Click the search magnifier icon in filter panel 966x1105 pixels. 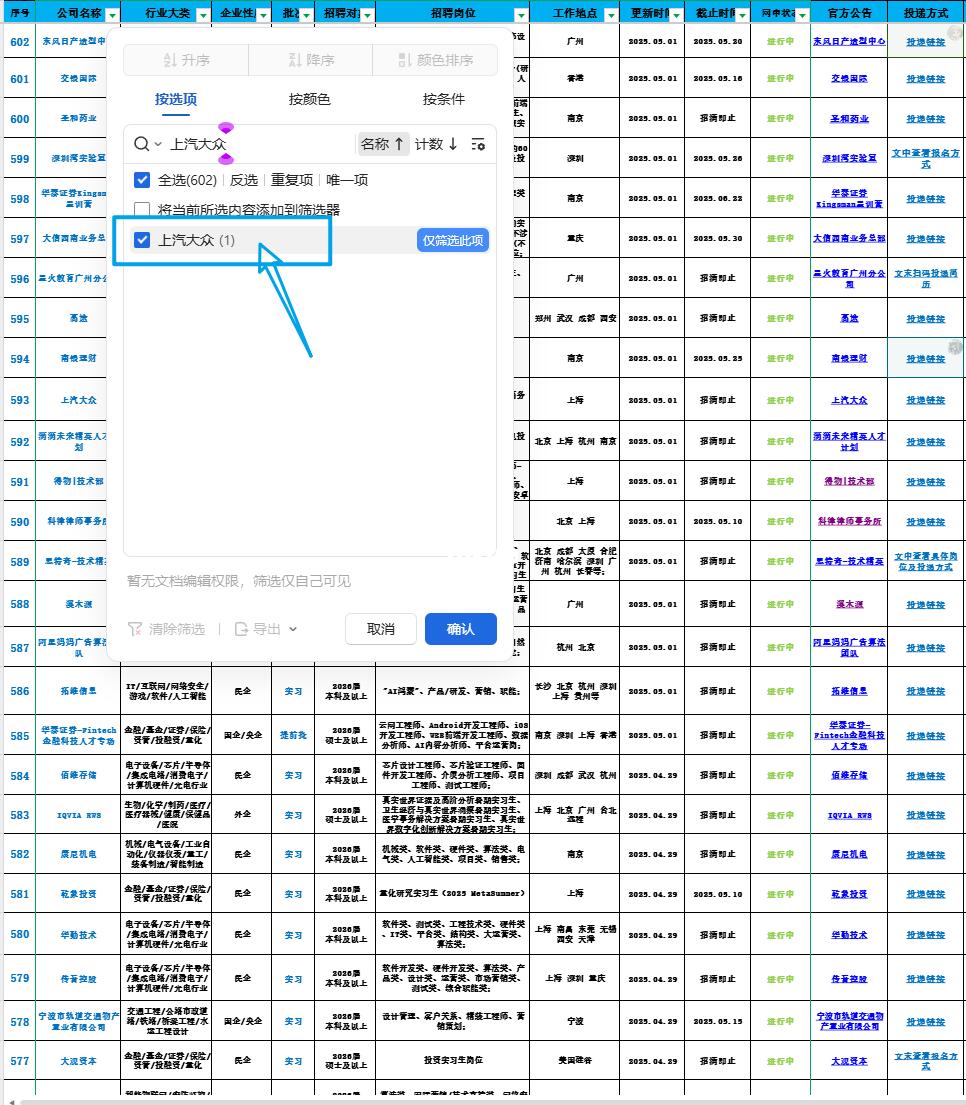[141, 144]
